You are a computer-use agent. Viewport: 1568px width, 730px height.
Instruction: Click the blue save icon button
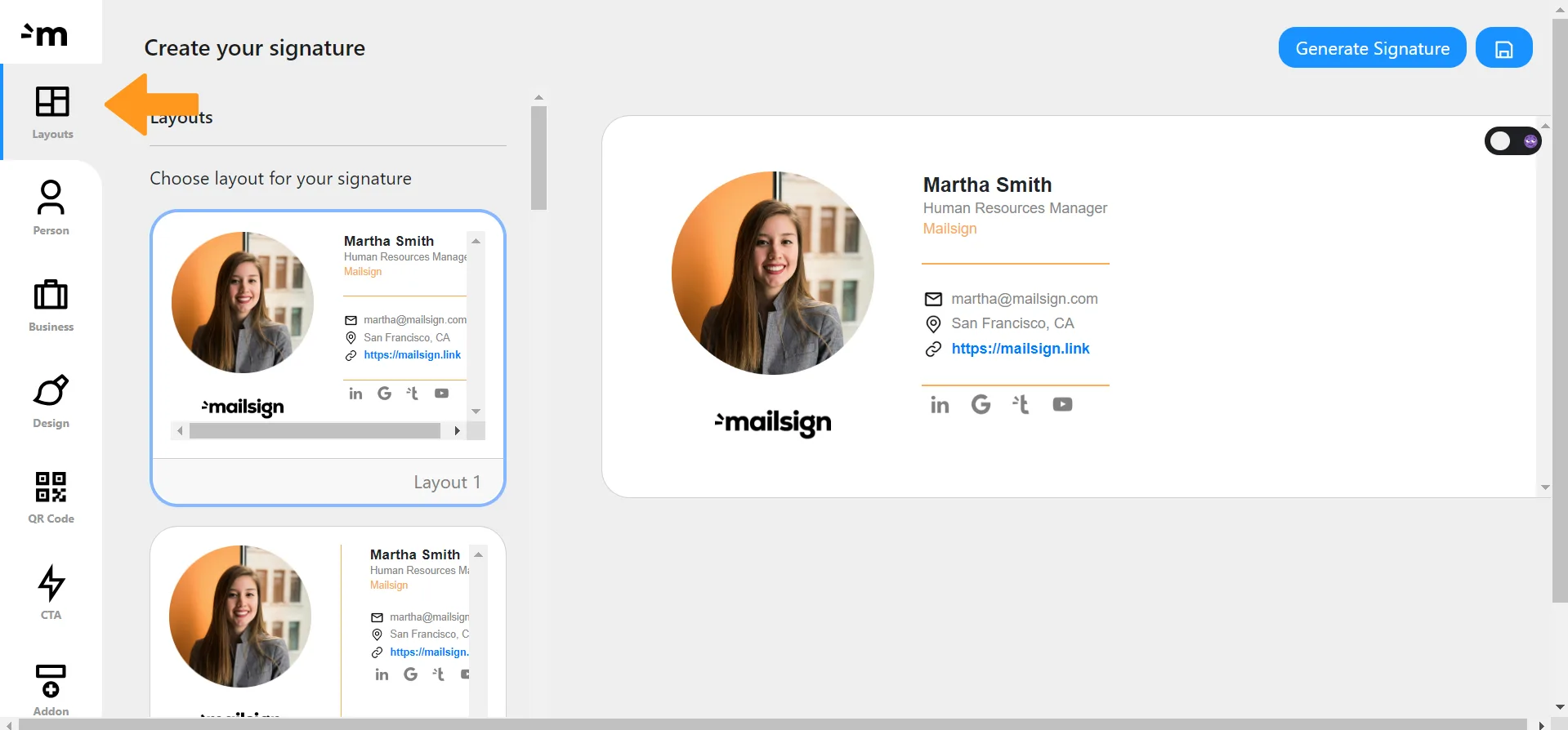point(1504,48)
